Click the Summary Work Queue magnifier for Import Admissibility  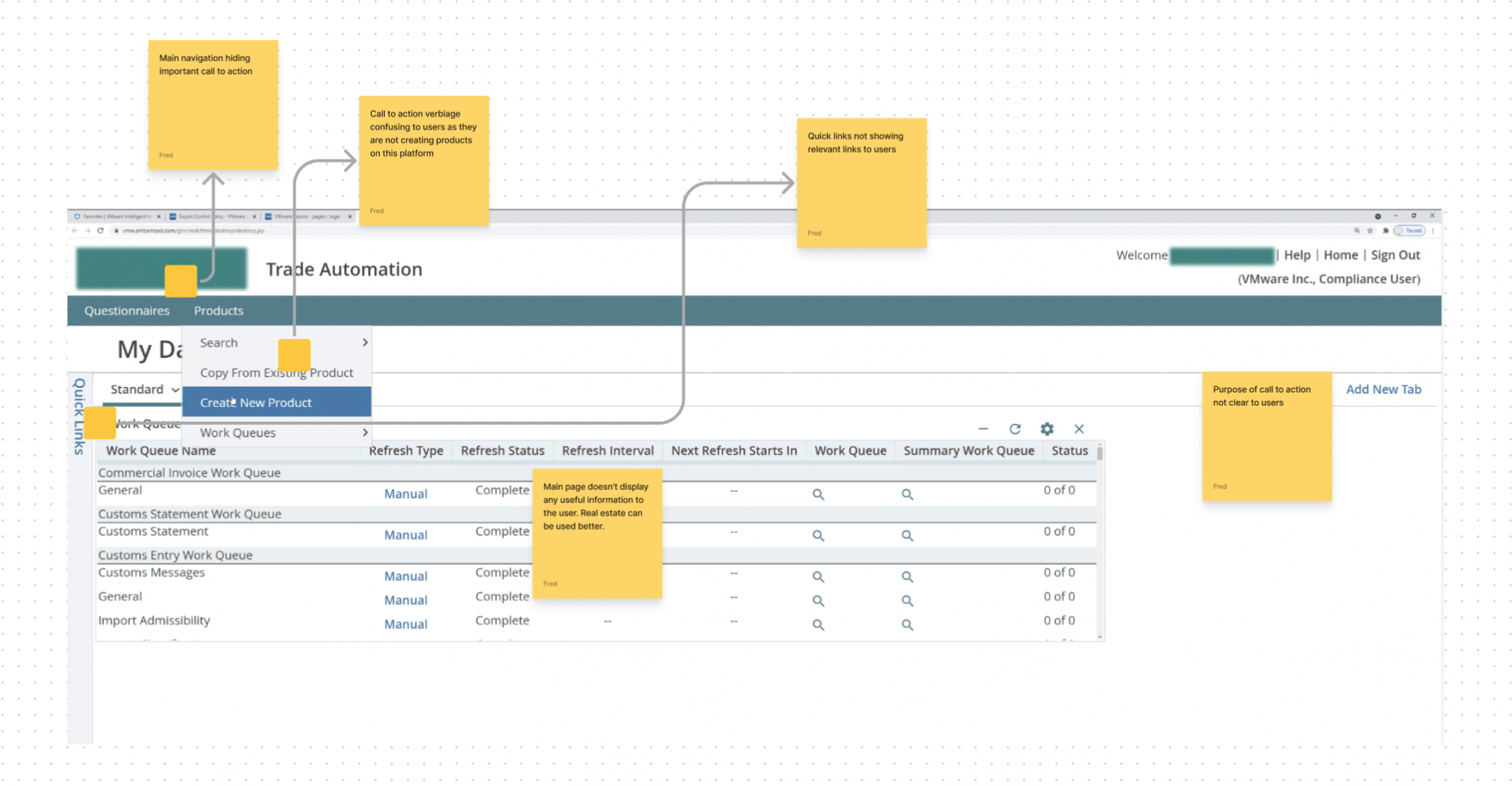pyautogui.click(x=907, y=626)
